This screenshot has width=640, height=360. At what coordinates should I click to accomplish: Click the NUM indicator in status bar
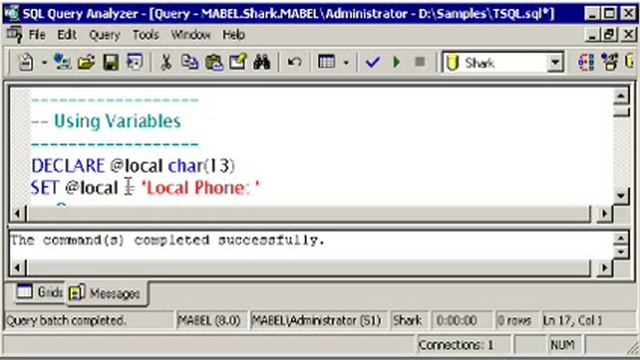562,345
